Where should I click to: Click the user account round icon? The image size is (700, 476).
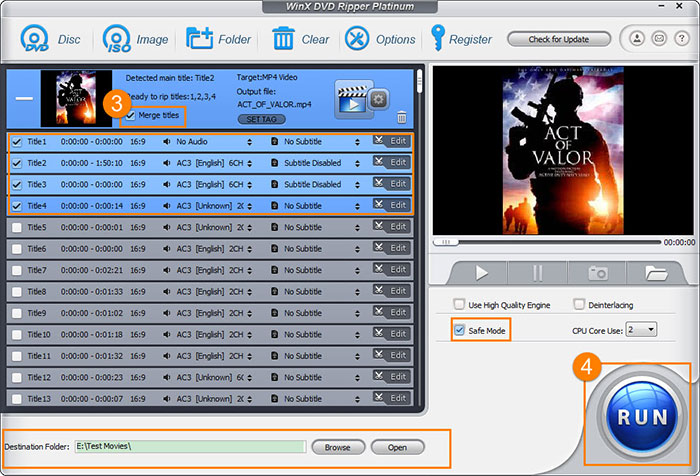[637, 39]
